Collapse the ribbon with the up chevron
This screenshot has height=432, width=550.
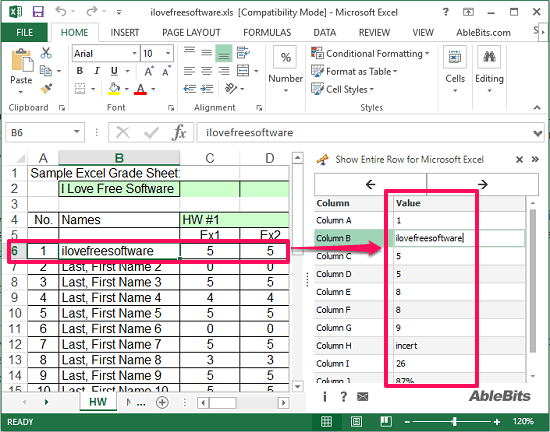tap(537, 108)
